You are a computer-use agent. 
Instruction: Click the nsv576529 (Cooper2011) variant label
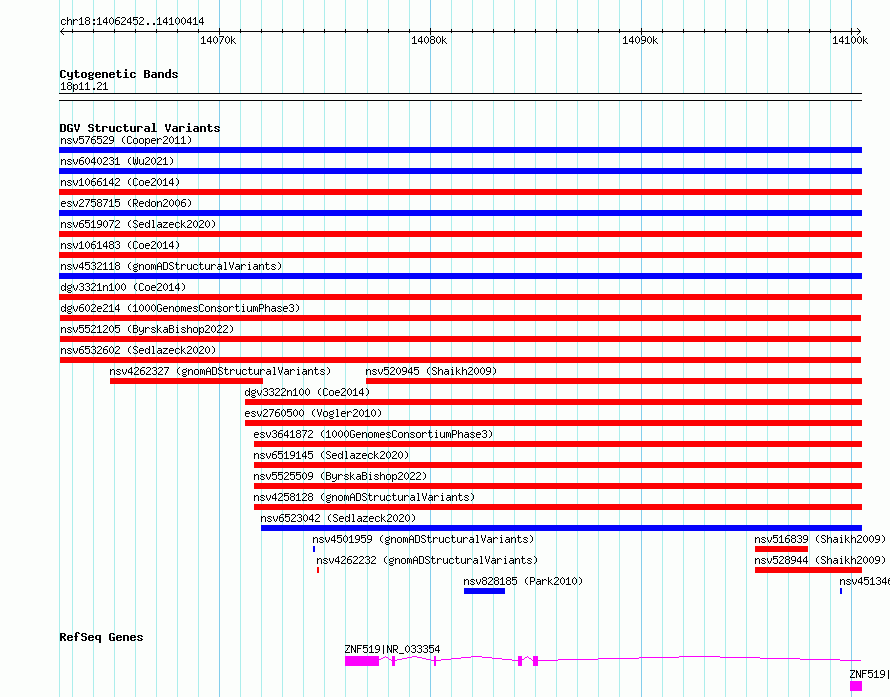(x=126, y=140)
